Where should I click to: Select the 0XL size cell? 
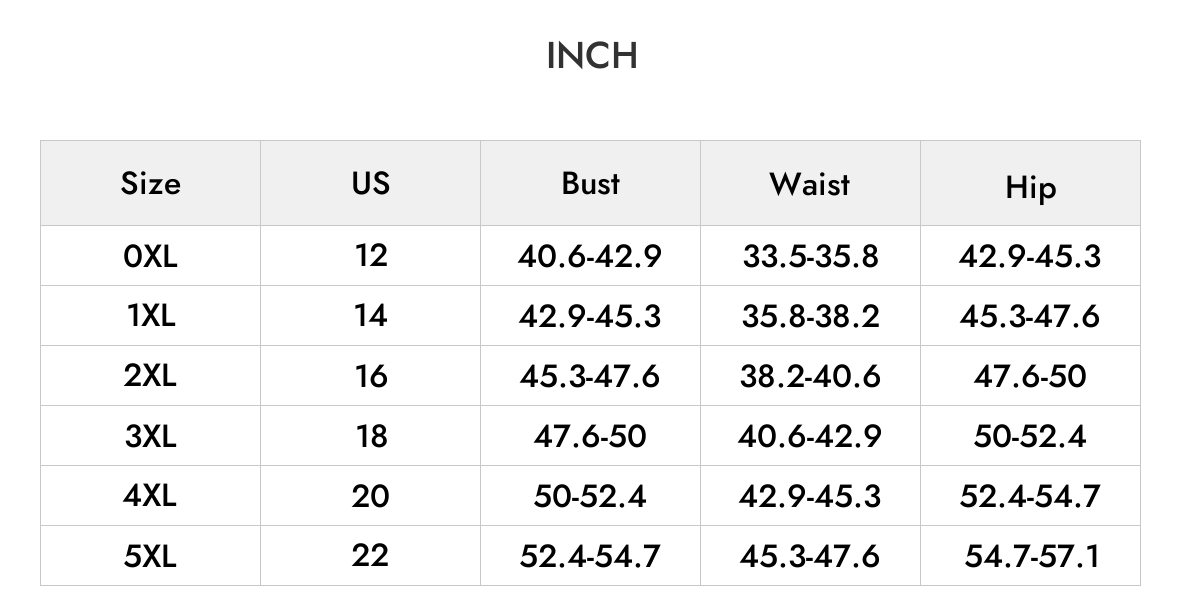(x=151, y=256)
